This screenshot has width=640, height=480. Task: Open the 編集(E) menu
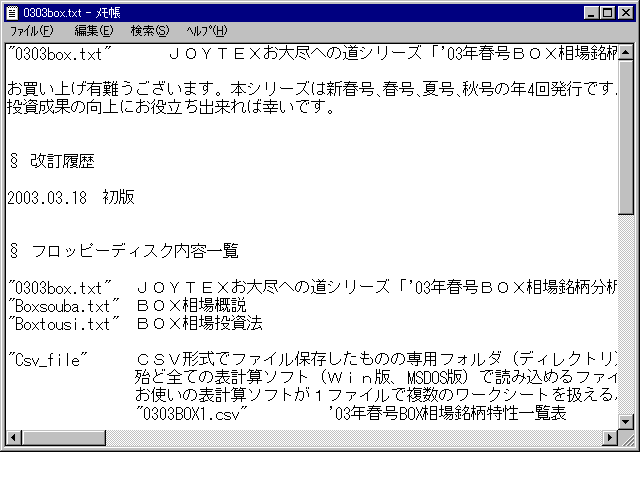(93, 31)
